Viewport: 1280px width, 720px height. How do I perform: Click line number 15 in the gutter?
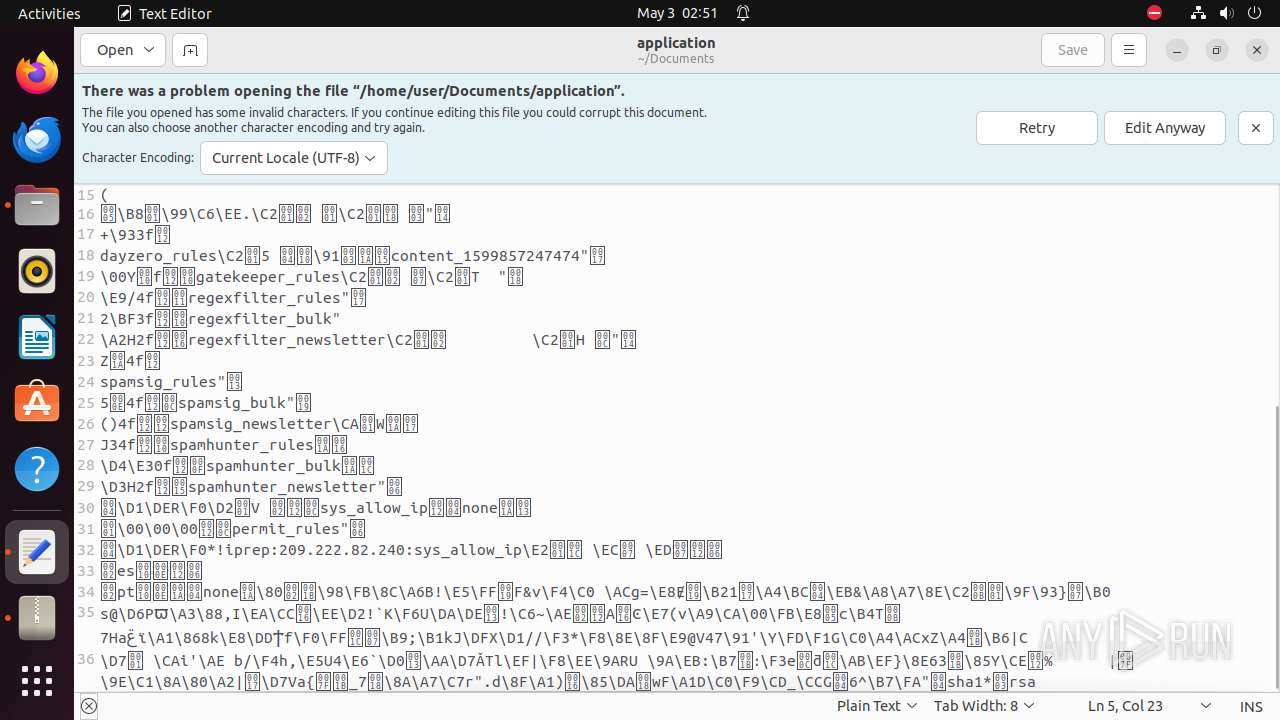pos(86,195)
